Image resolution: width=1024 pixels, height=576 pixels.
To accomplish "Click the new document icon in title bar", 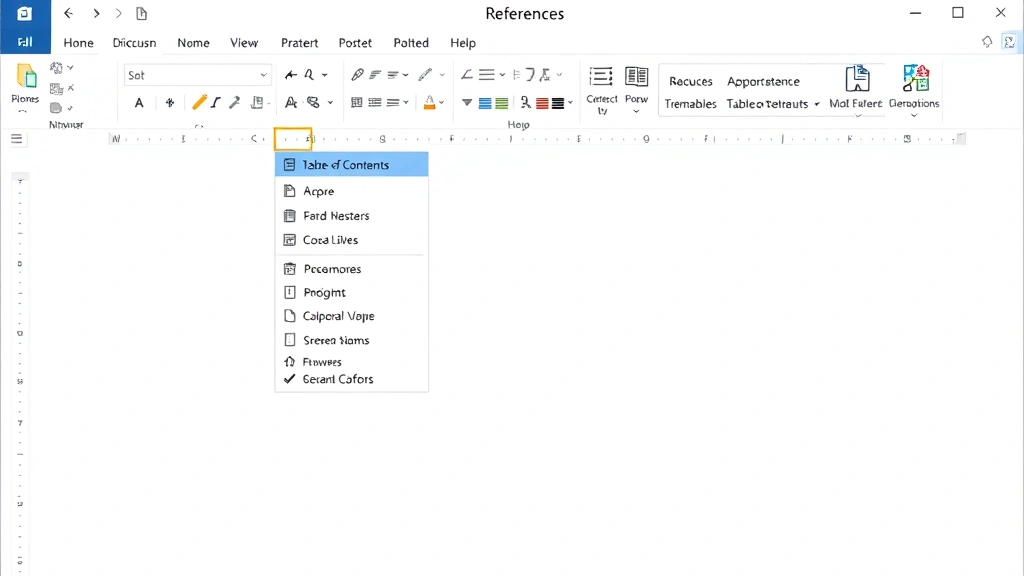I will pyautogui.click(x=140, y=15).
